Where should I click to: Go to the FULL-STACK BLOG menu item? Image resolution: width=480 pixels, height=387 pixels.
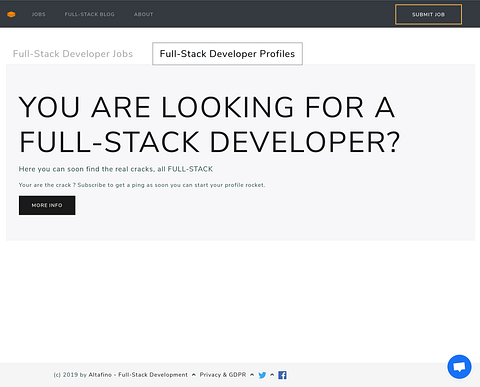89,14
